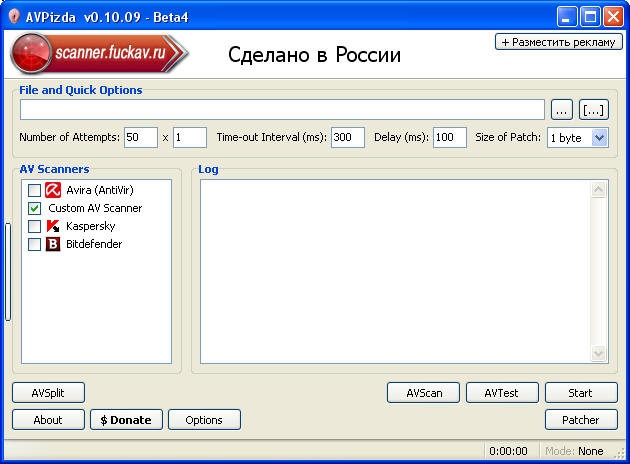Click the AVPizda title bar application icon

tap(14, 16)
